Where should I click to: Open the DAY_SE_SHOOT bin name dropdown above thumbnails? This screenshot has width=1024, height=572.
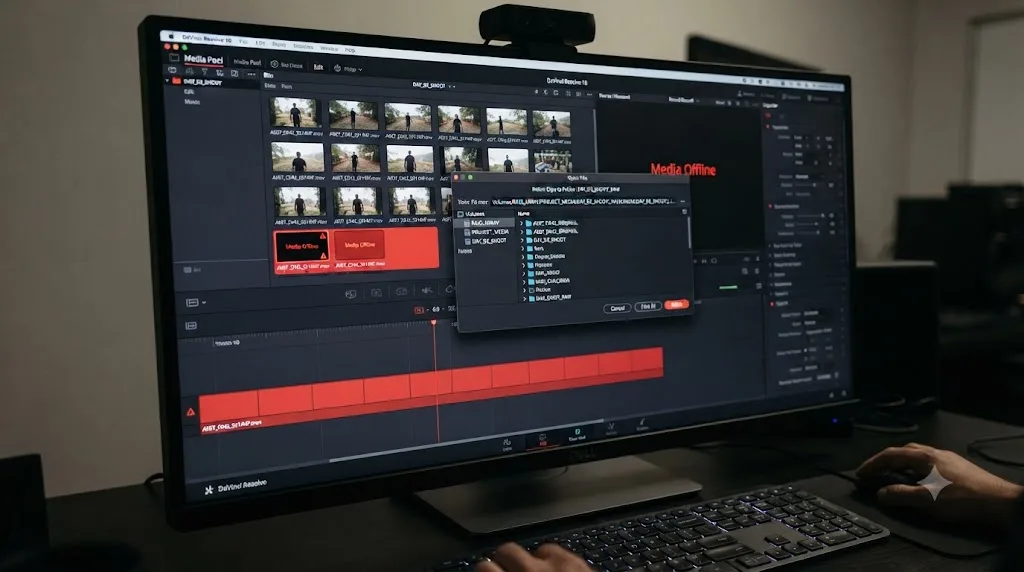click(433, 86)
